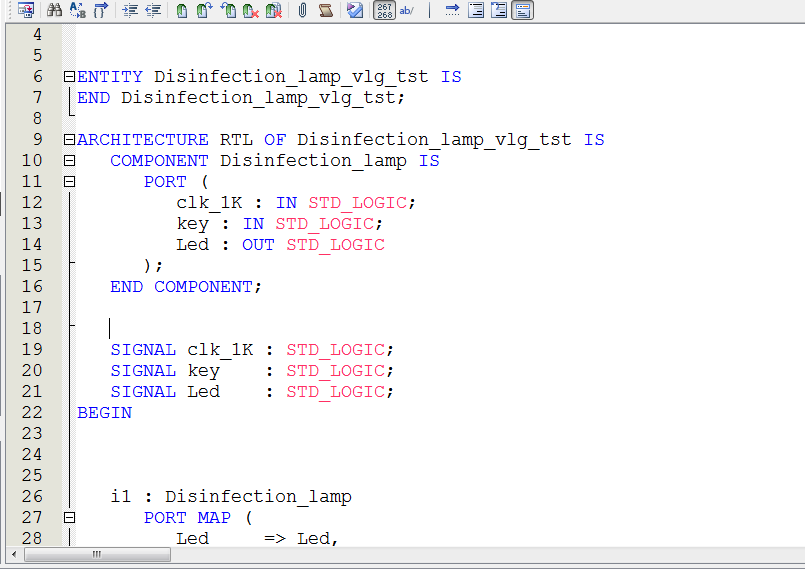Toggle the line numbers display (267/268 icon)
Image resolution: width=805 pixels, height=570 pixels.
[385, 10]
